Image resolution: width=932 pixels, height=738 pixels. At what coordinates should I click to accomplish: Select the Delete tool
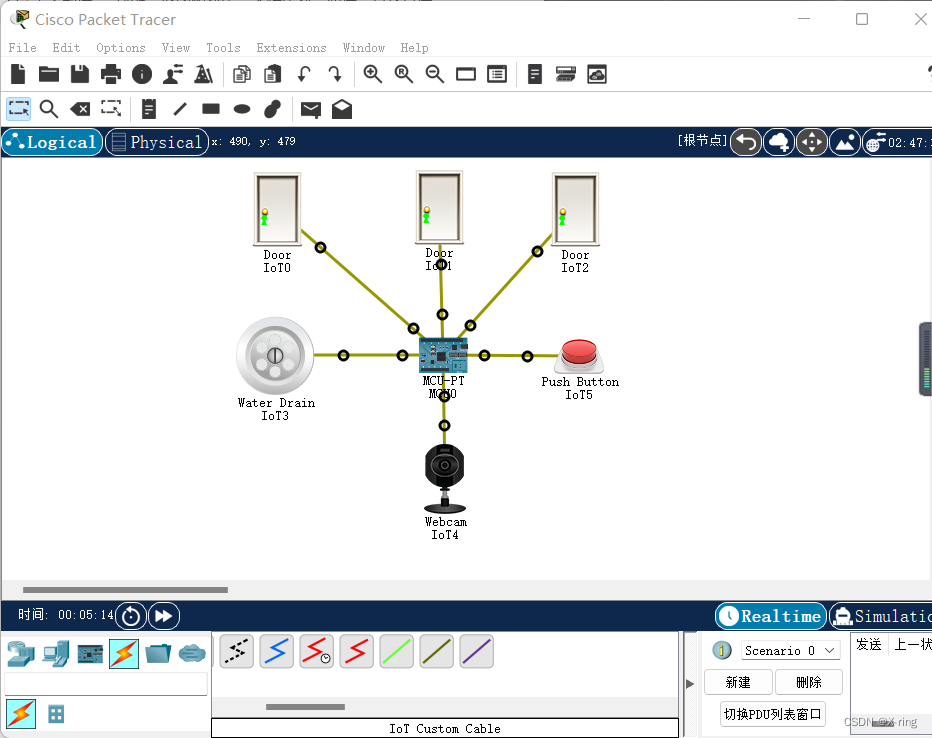tap(80, 109)
